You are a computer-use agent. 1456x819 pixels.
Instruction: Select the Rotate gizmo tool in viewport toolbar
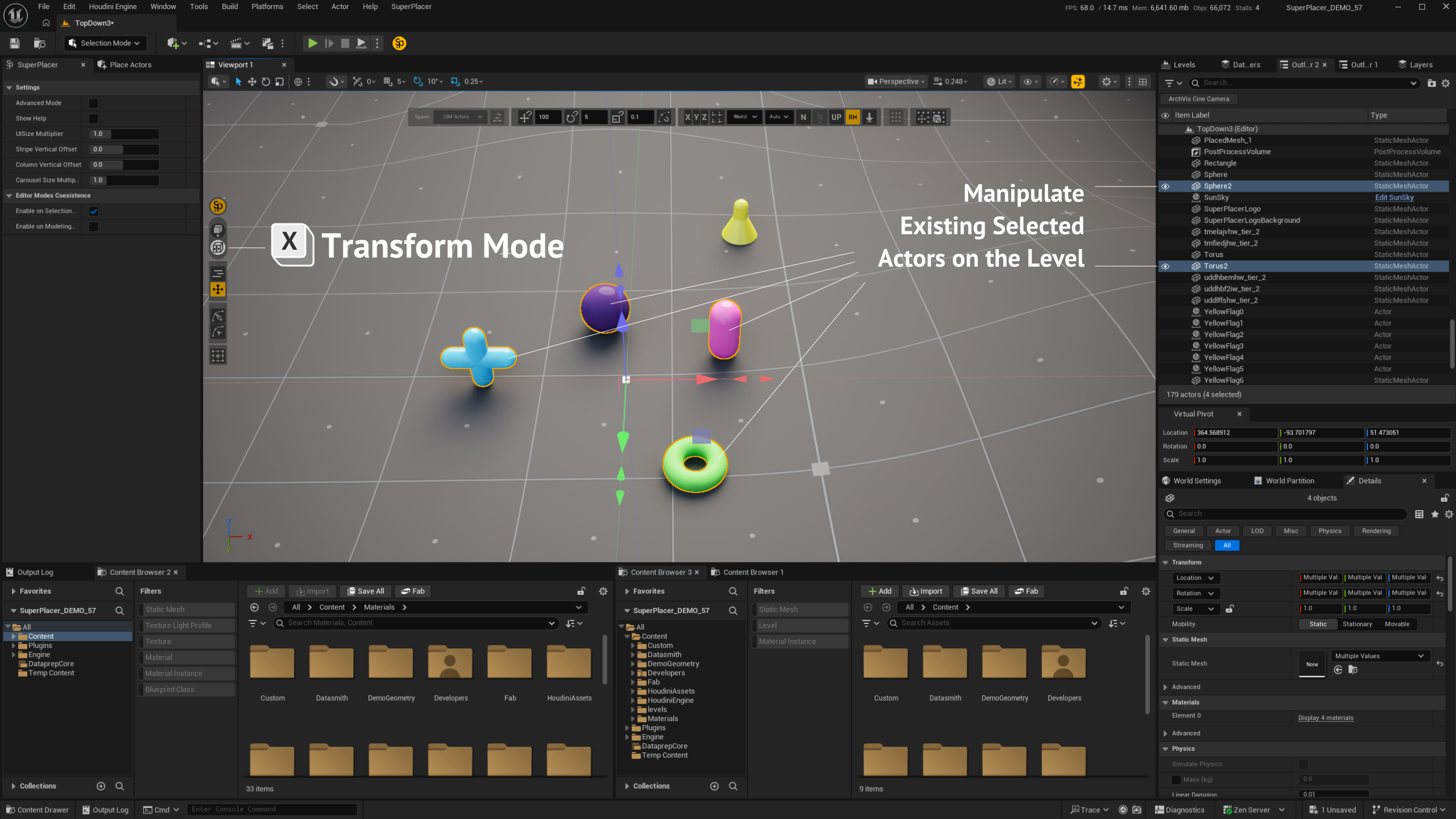(266, 82)
